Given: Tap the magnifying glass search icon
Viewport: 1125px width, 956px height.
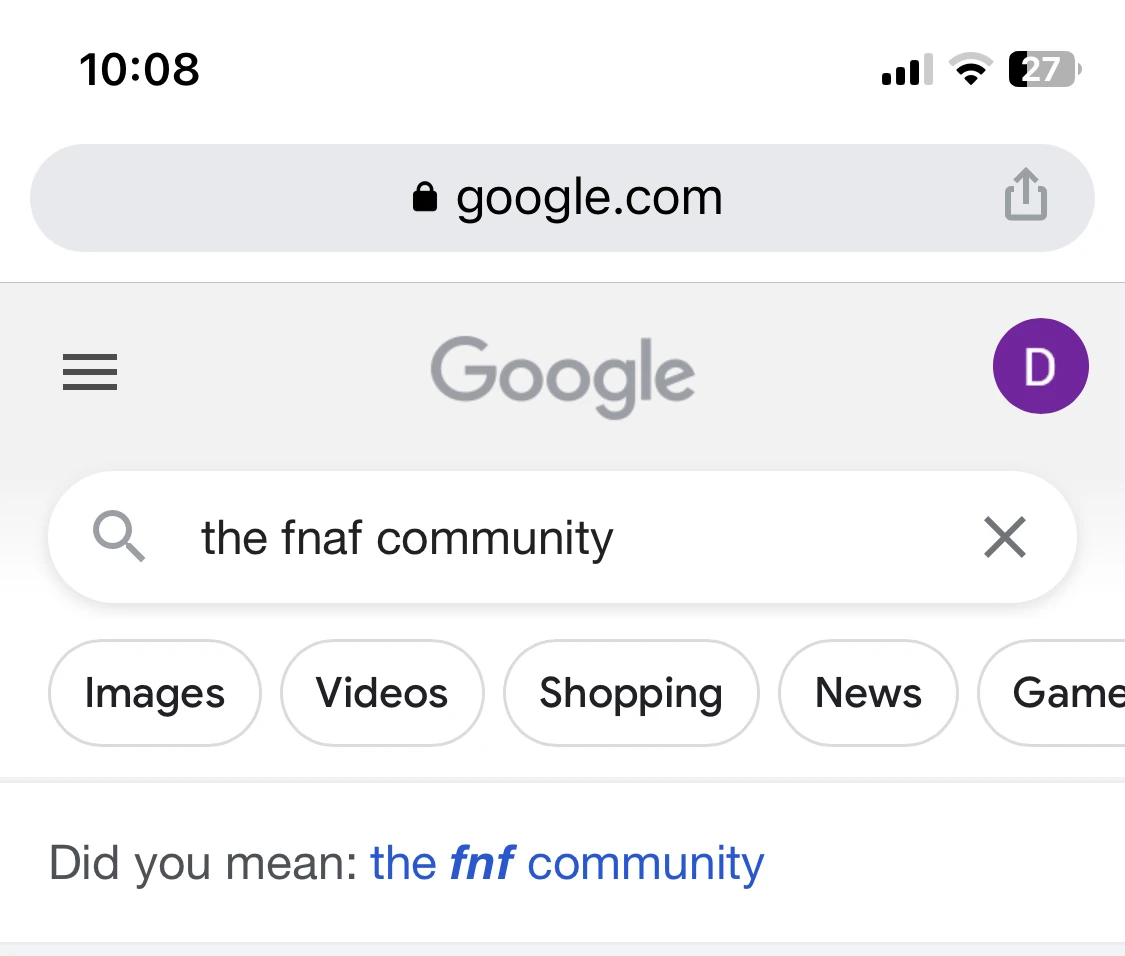Looking at the screenshot, I should (x=119, y=538).
